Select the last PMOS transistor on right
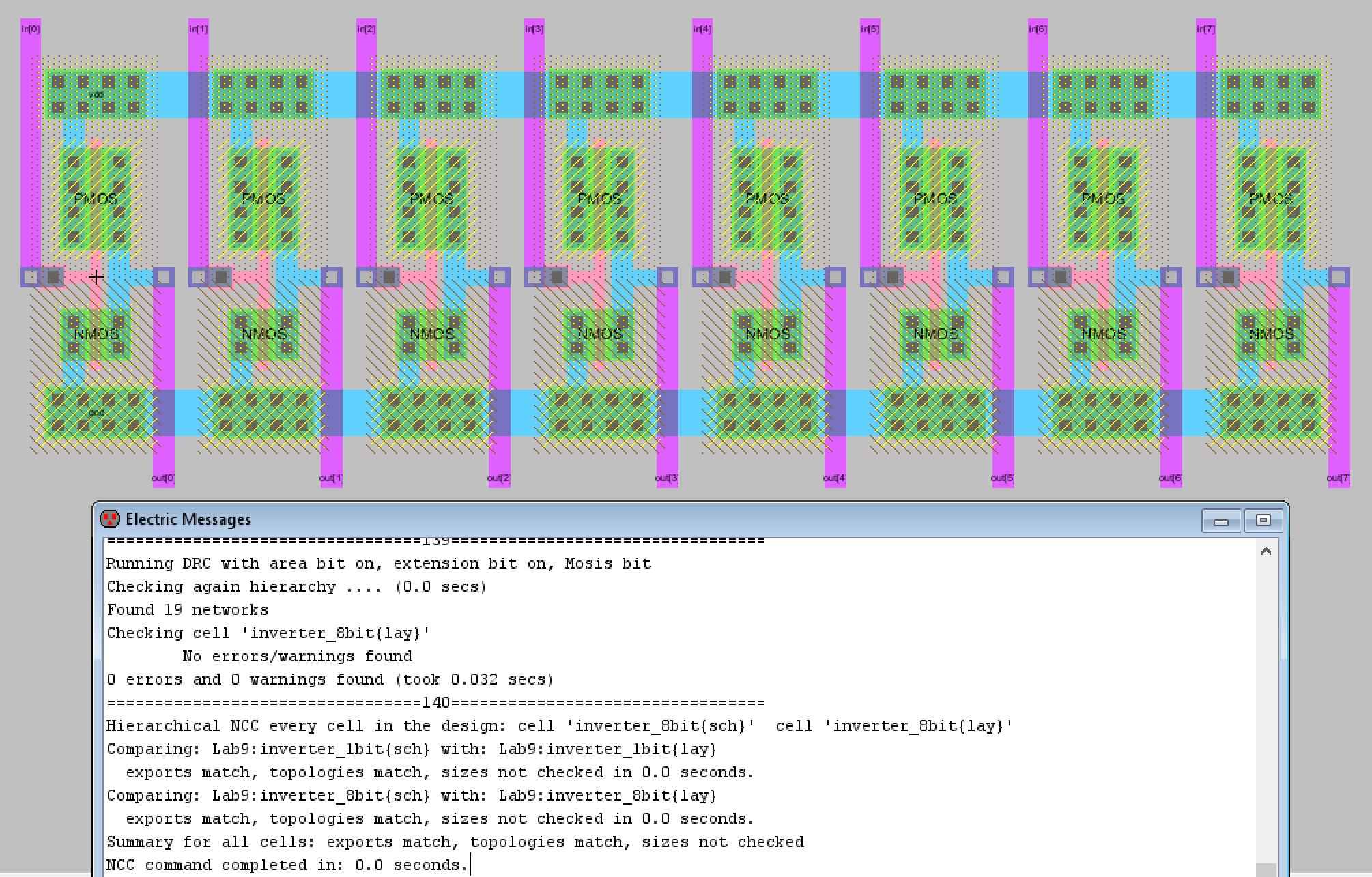Screen dimensions: 1372x877 tap(1270, 199)
